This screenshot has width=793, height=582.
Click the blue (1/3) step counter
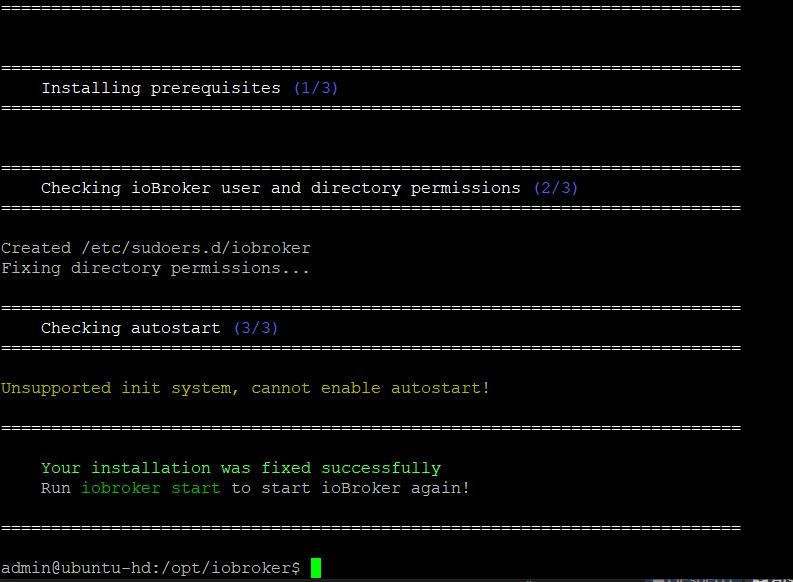(316, 88)
